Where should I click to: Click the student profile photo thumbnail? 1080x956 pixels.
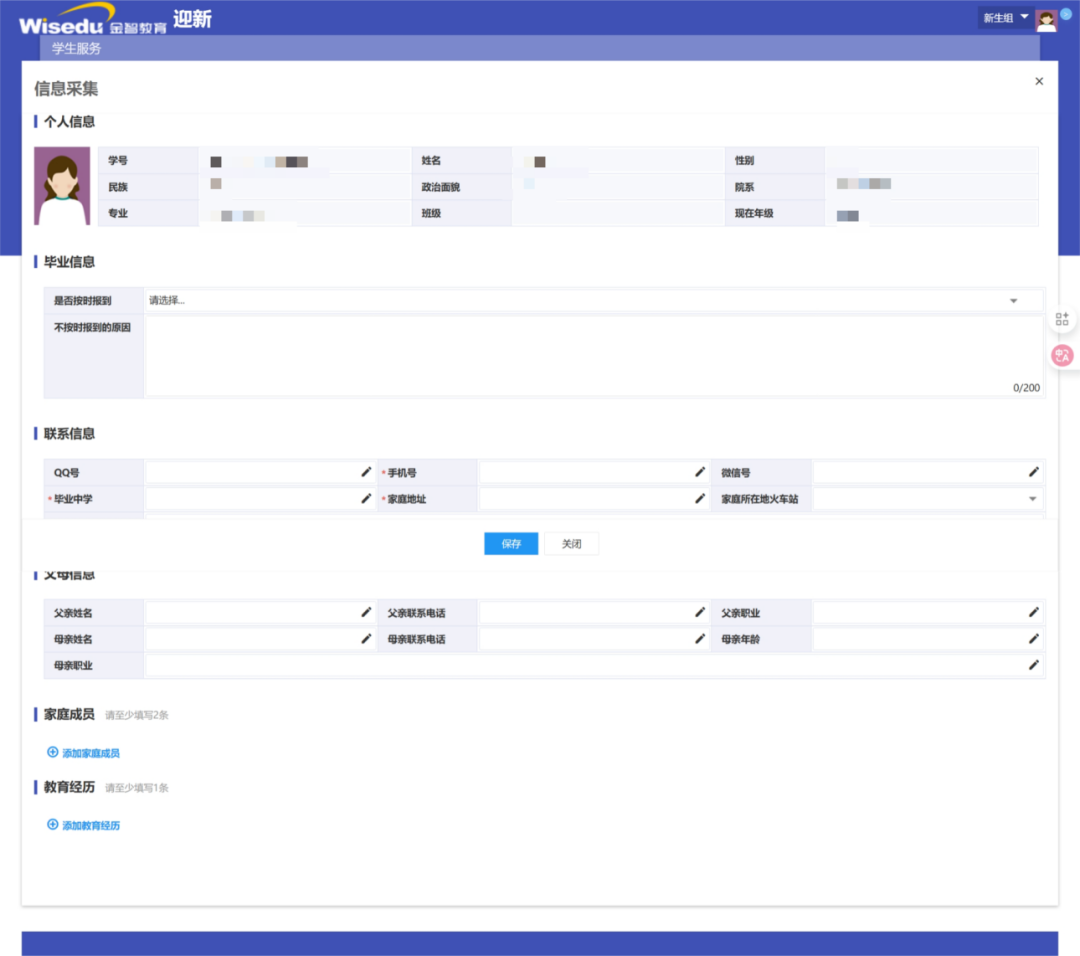pyautogui.click(x=62, y=186)
